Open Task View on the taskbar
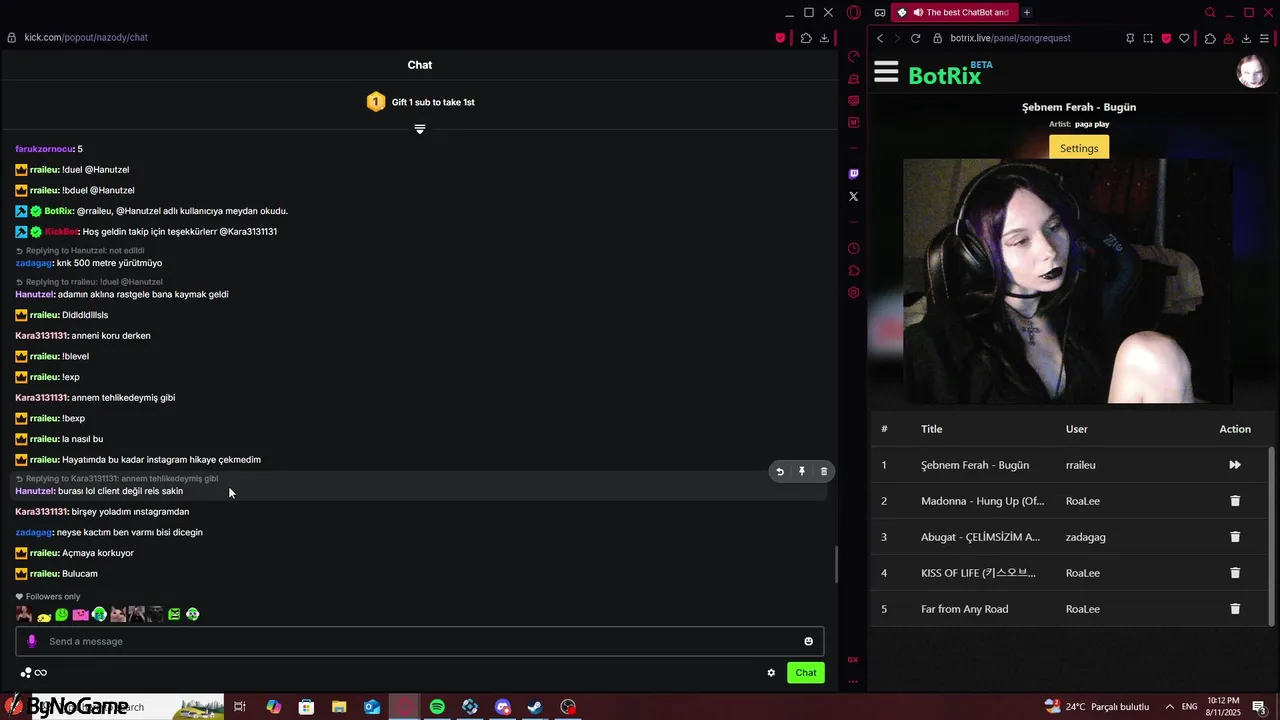The width and height of the screenshot is (1280, 720). (240, 707)
